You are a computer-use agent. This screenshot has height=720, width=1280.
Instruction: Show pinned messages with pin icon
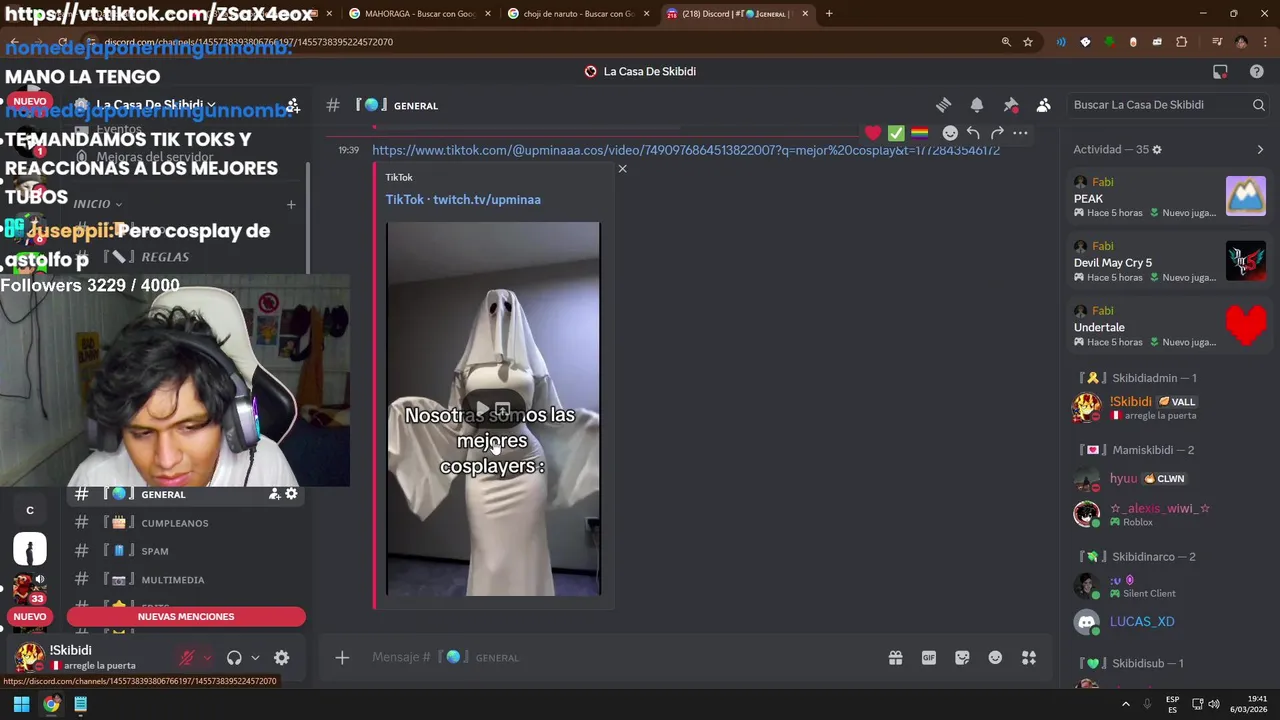pos(1011,105)
